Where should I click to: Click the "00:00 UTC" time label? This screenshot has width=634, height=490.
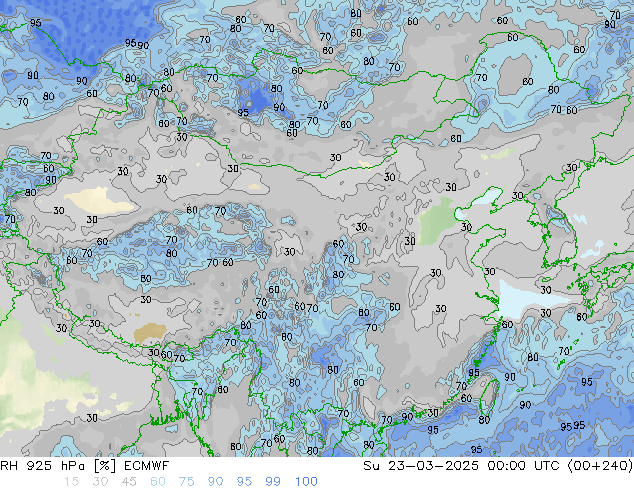(524, 466)
